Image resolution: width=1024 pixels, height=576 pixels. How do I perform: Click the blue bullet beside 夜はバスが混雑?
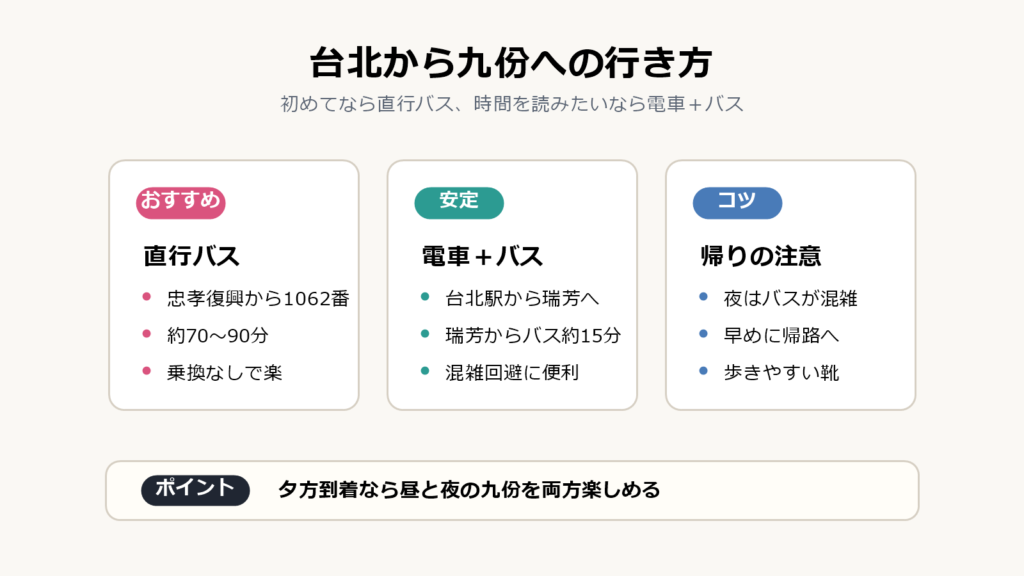(703, 296)
